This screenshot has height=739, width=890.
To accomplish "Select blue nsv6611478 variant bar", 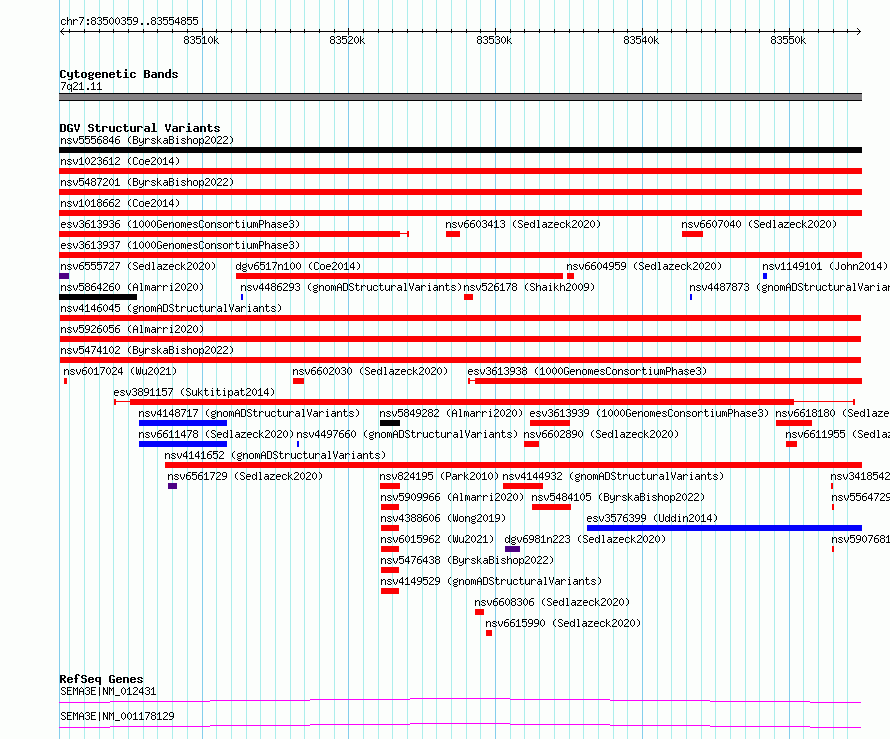I will (183, 444).
